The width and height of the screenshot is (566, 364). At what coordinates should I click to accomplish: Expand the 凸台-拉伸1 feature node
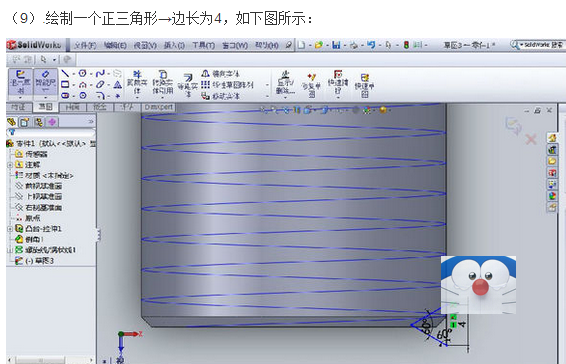coord(10,229)
